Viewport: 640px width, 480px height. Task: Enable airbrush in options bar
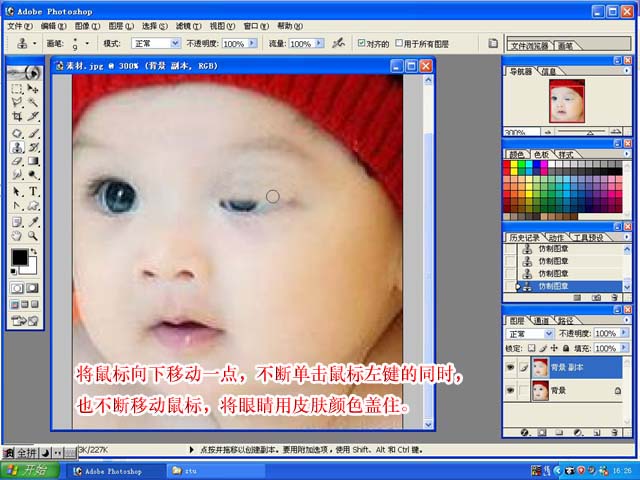[338, 43]
